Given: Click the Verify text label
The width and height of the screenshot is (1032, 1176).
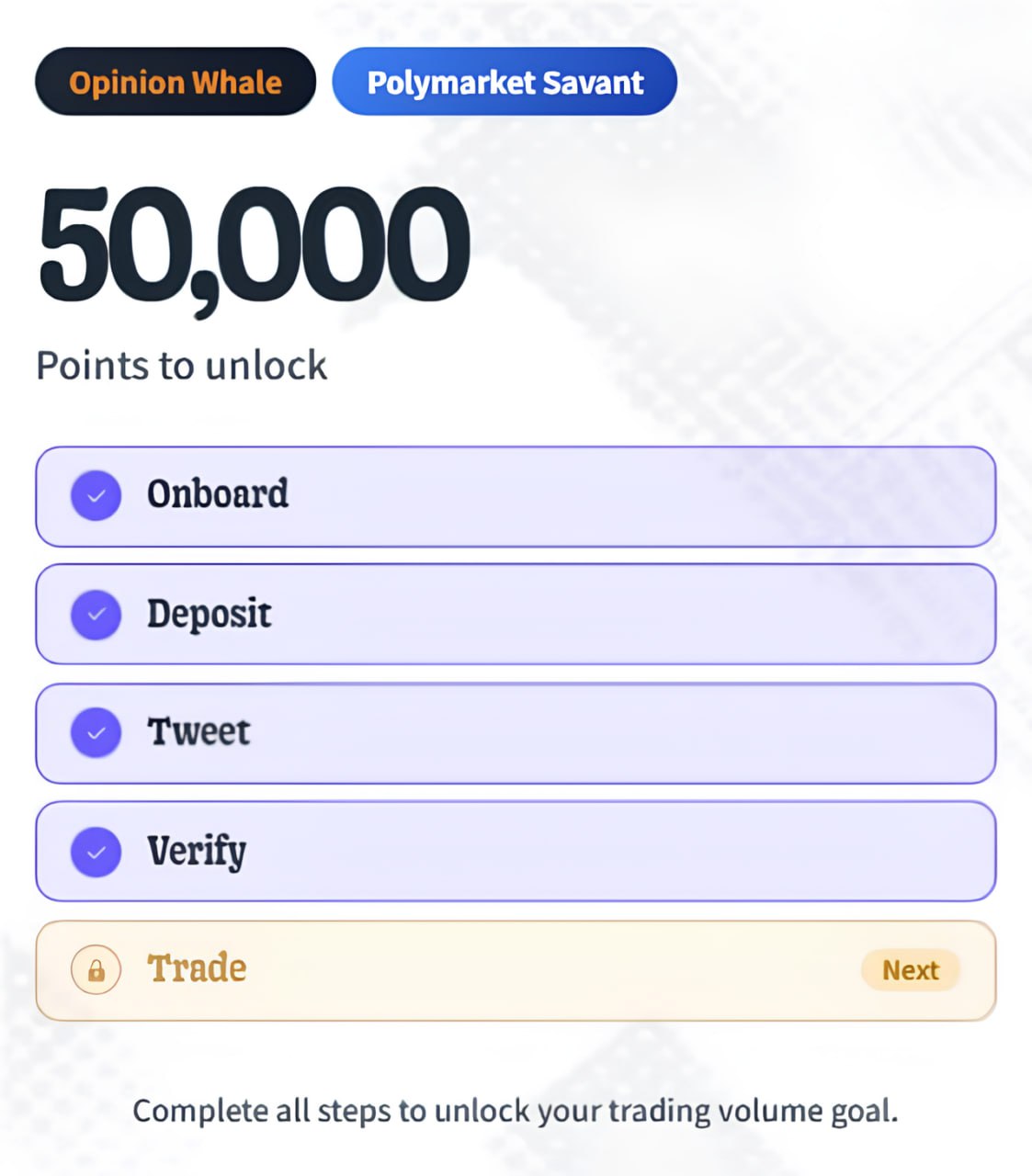Looking at the screenshot, I should click(197, 852).
